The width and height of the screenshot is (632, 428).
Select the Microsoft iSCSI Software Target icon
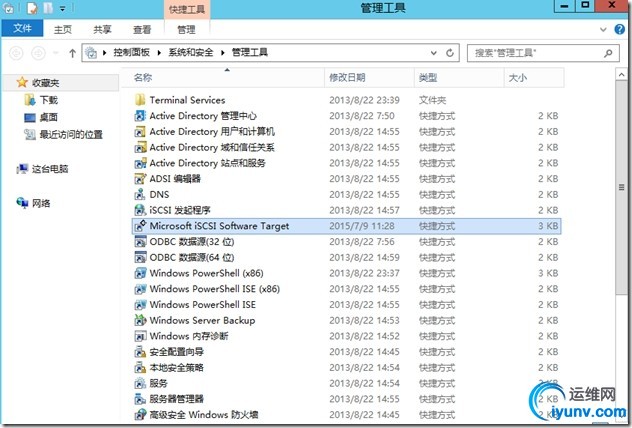(x=140, y=226)
